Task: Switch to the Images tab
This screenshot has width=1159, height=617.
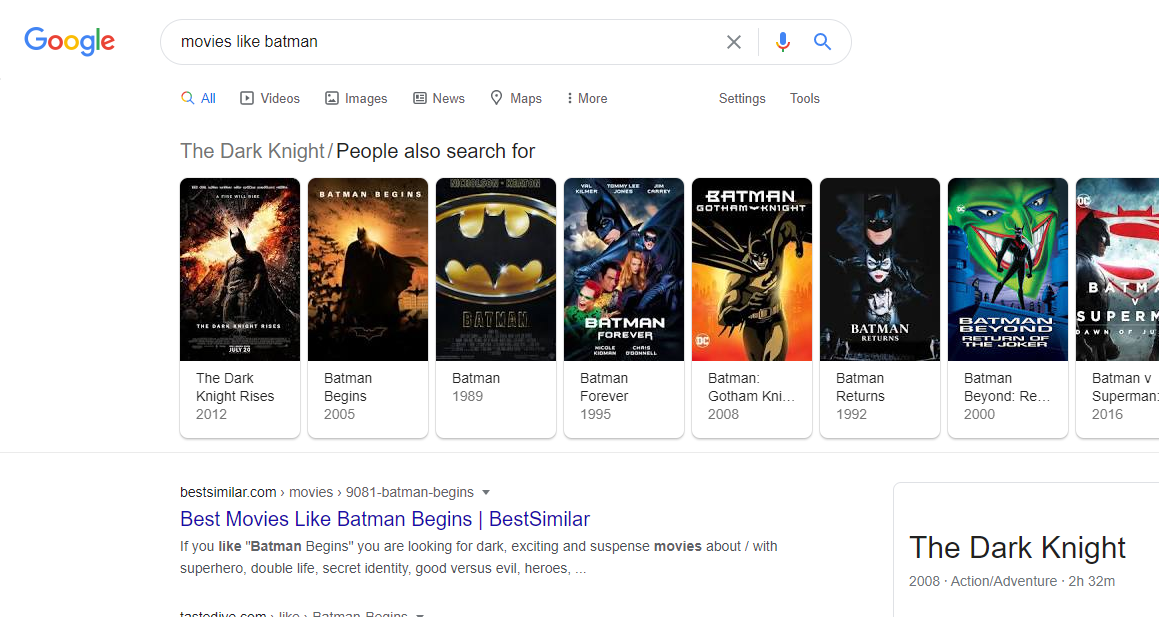Action: tap(356, 98)
